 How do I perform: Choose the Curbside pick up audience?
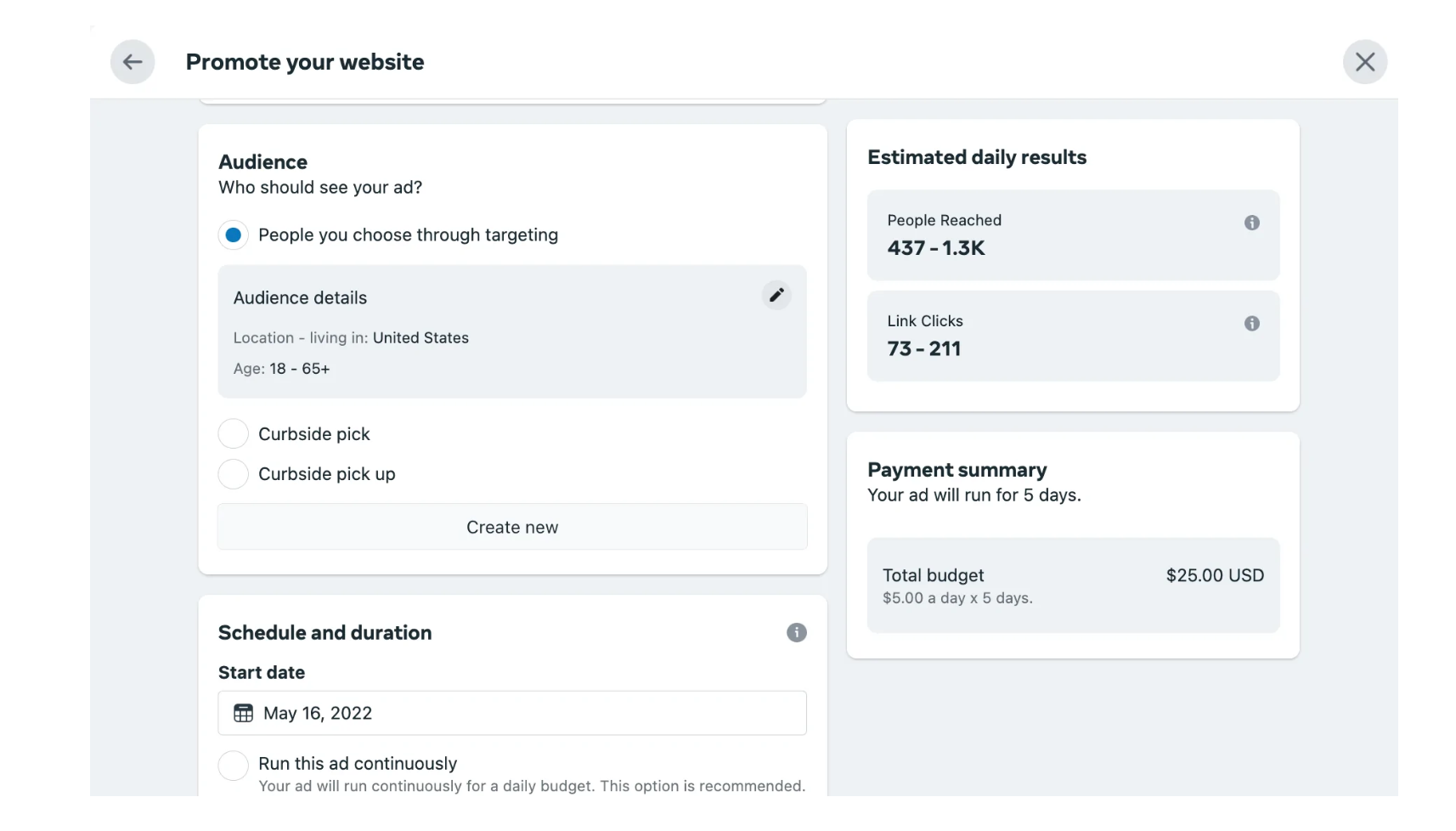(x=234, y=474)
